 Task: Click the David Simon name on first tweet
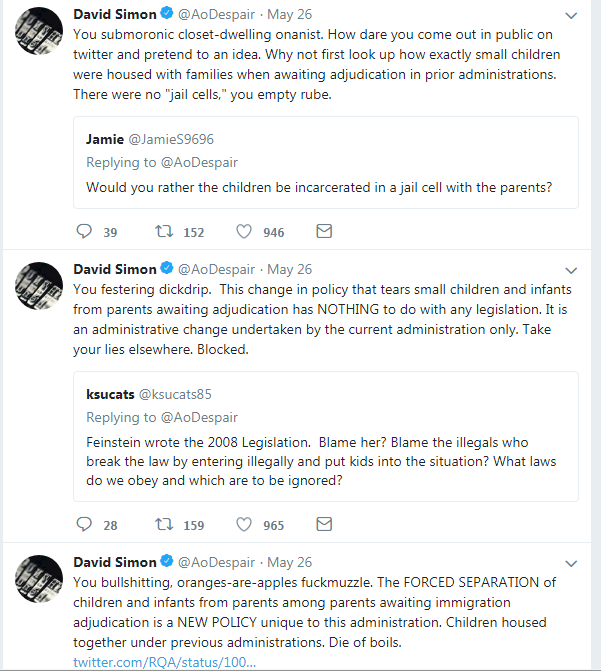(x=115, y=15)
